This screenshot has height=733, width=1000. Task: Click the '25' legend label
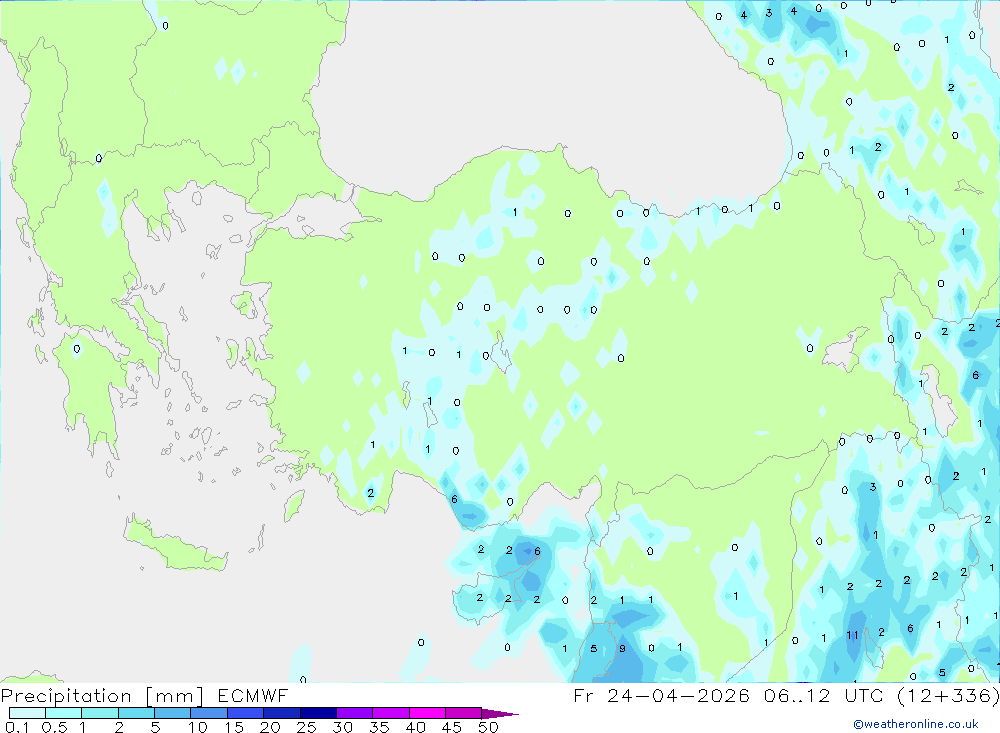307,727
